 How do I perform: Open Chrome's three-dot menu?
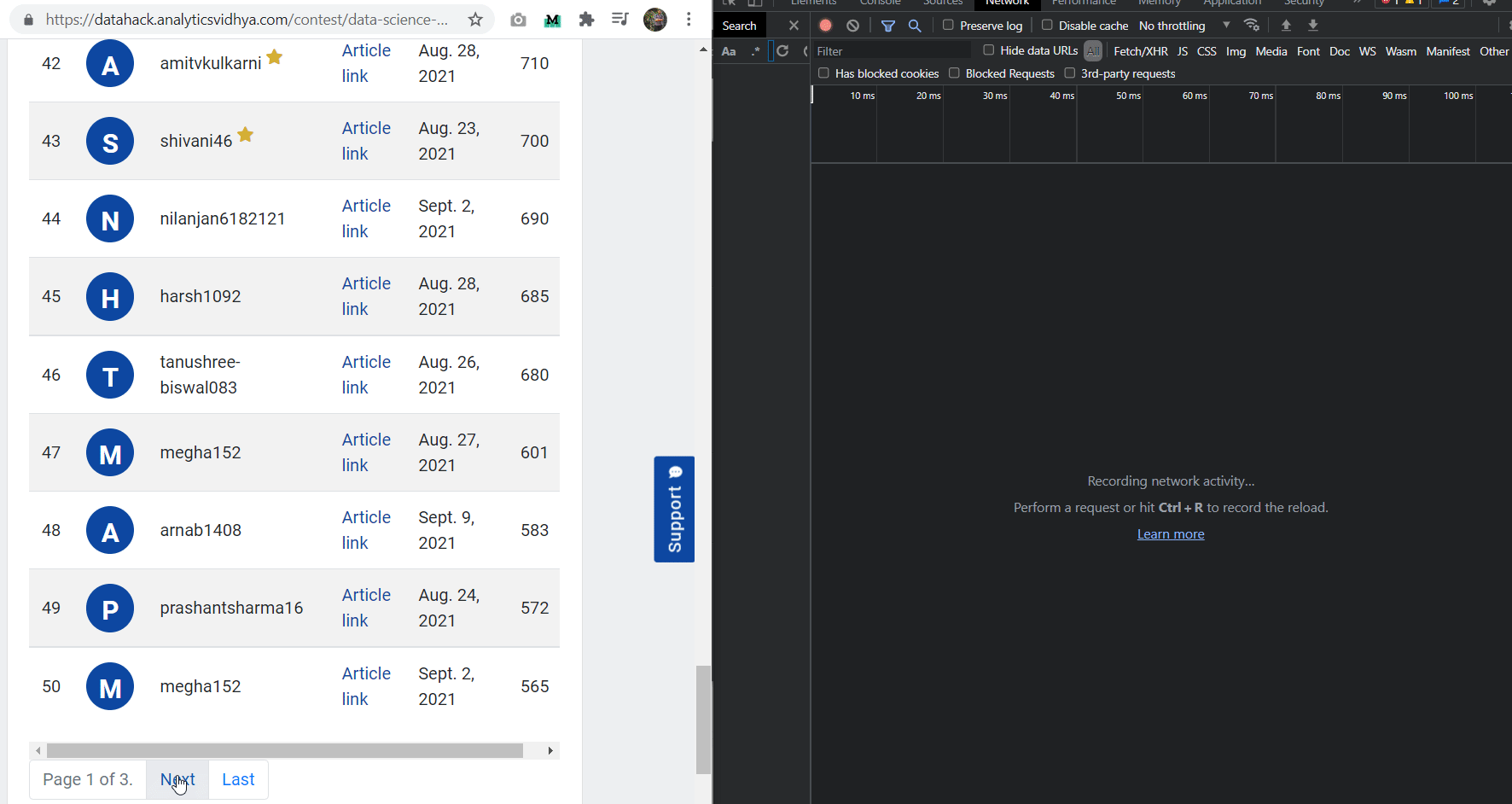pyautogui.click(x=689, y=19)
